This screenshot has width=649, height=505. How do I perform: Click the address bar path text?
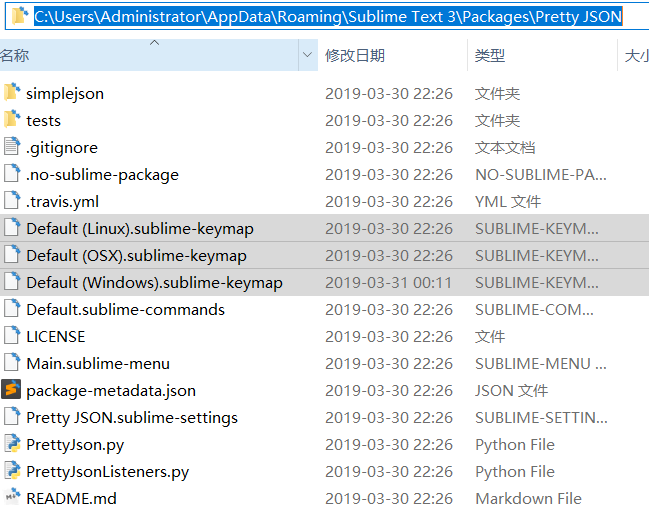pos(328,16)
